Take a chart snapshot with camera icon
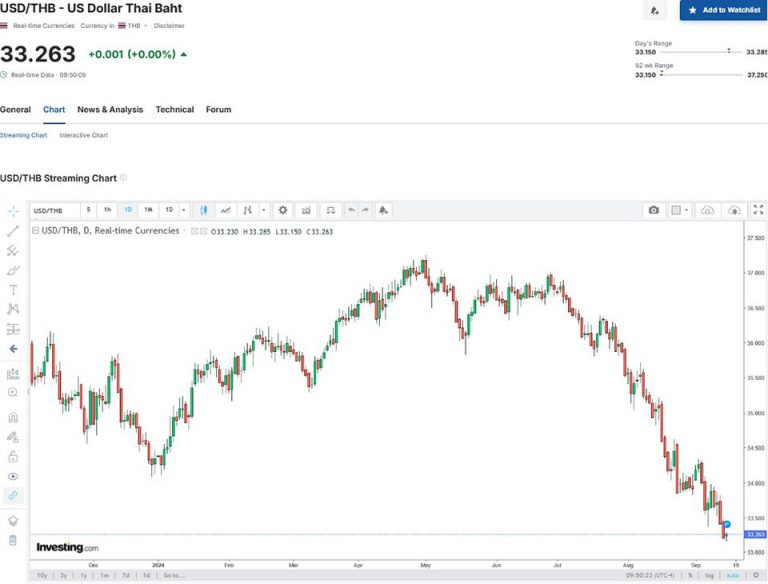Screen dimensions: 768x584 [x=653, y=210]
